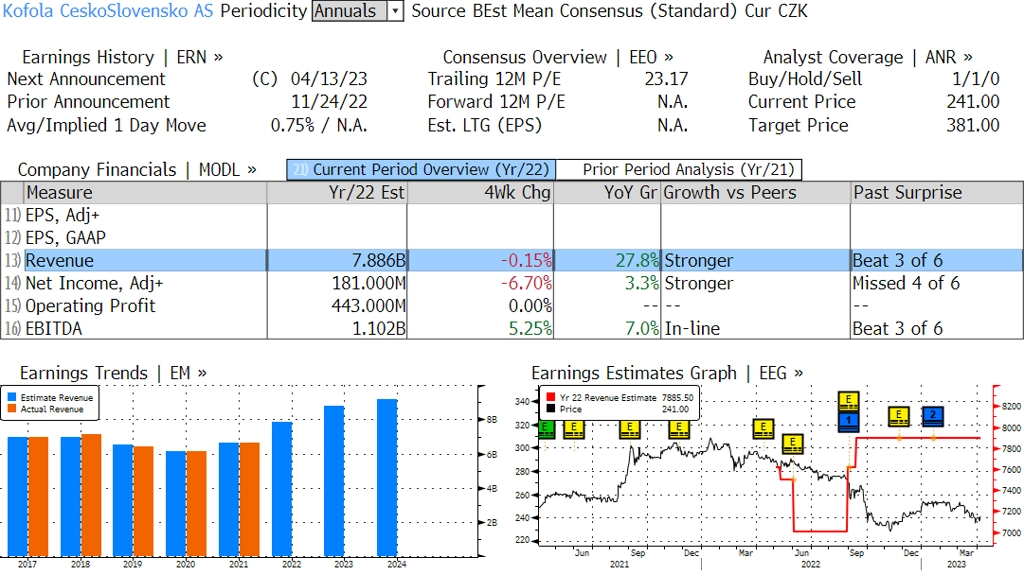Click the YoY Gr column header
This screenshot has height=575, width=1024.
607,193
